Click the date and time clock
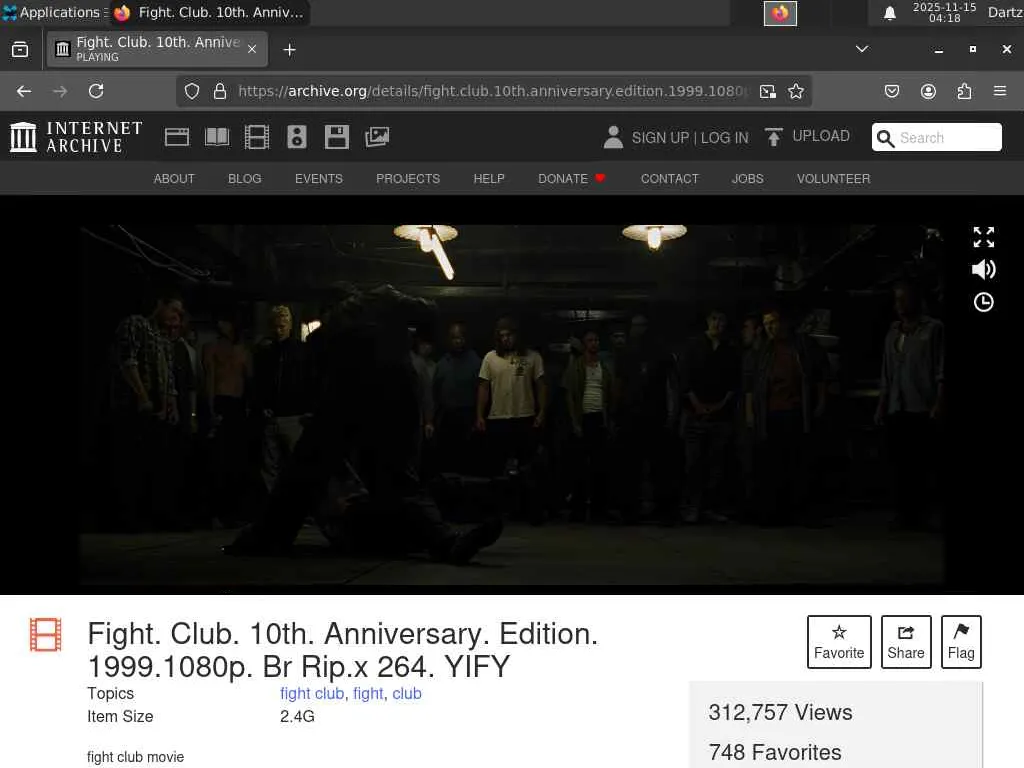1024x768 pixels. tap(944, 12)
